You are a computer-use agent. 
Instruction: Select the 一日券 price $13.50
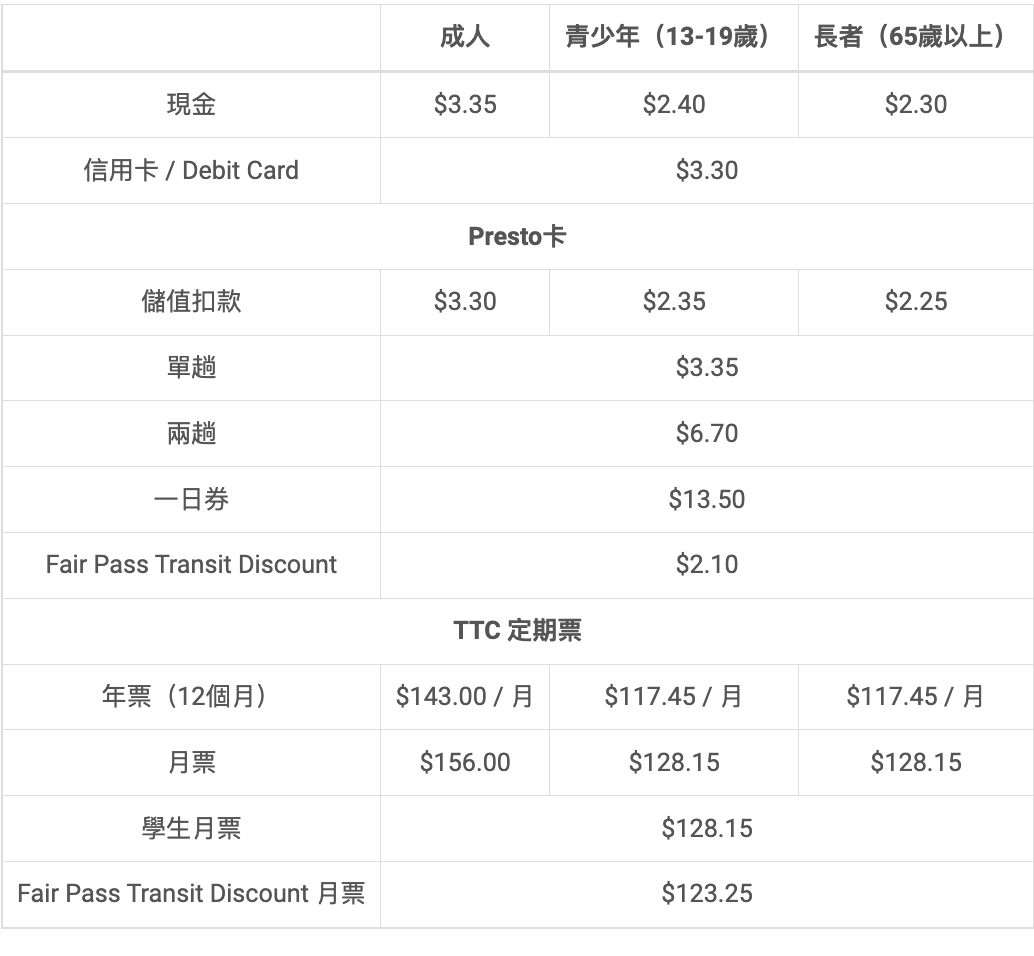[x=707, y=499]
